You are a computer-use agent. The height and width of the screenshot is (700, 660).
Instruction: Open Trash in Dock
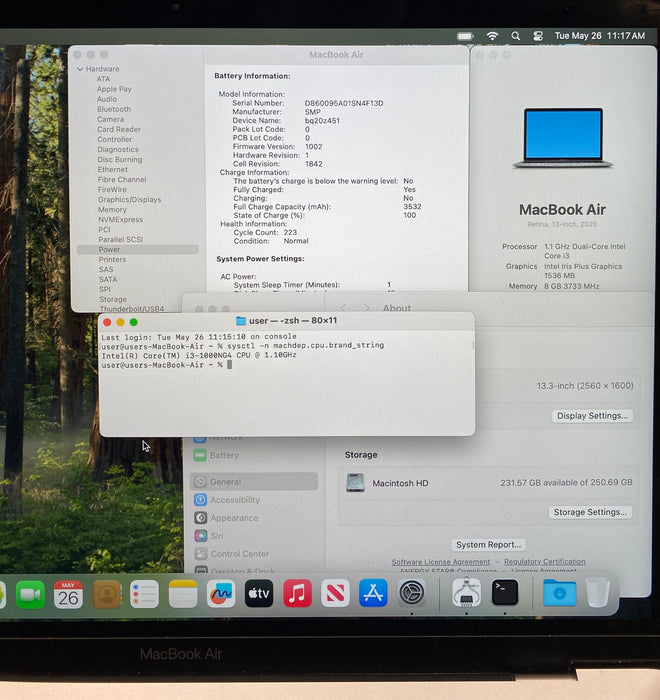tap(598, 592)
